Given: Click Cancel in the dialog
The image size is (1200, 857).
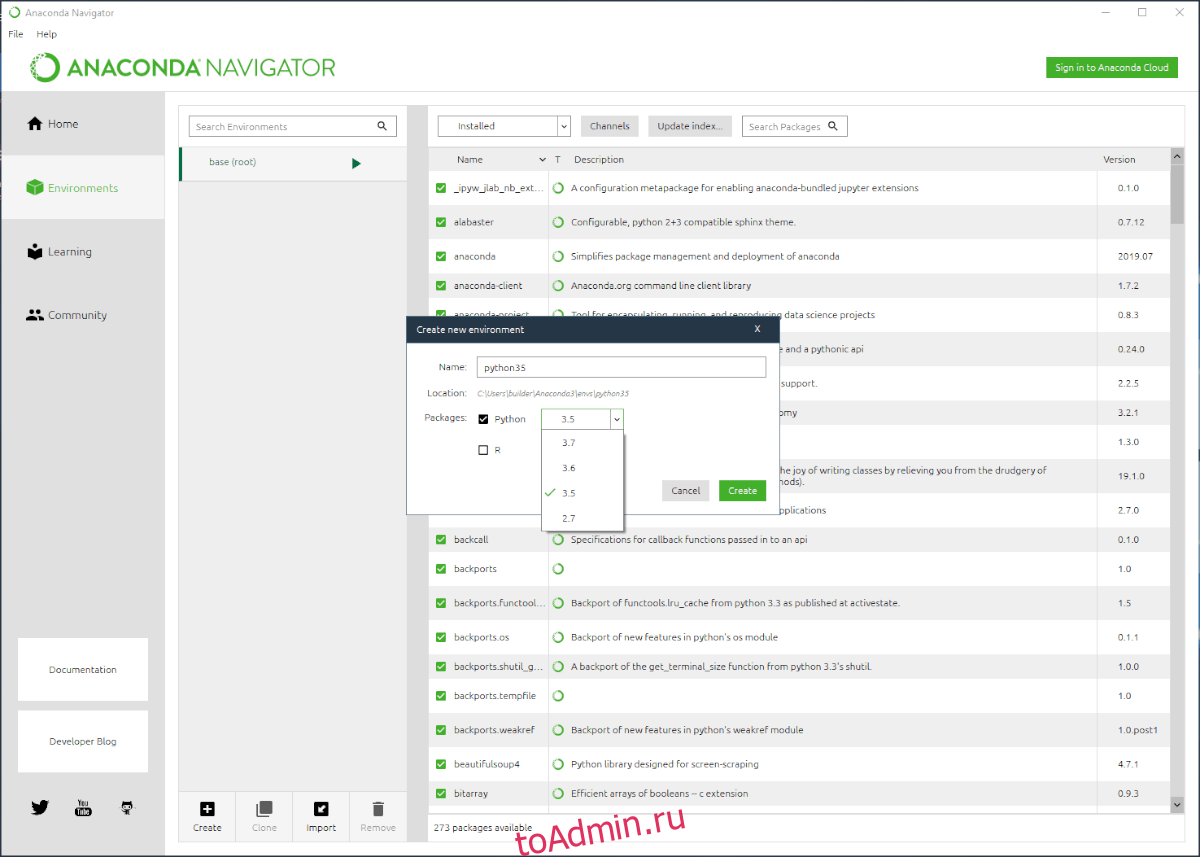Looking at the screenshot, I should tap(686, 491).
